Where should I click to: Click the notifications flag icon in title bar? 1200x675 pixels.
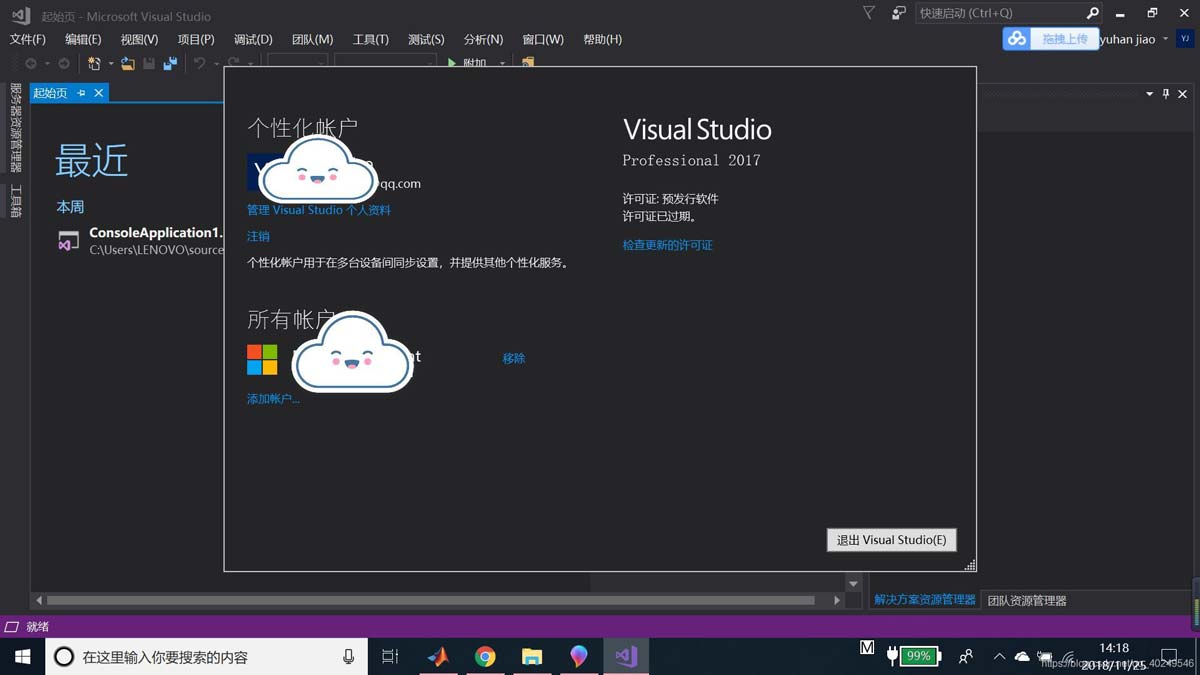pyautogui.click(x=868, y=13)
